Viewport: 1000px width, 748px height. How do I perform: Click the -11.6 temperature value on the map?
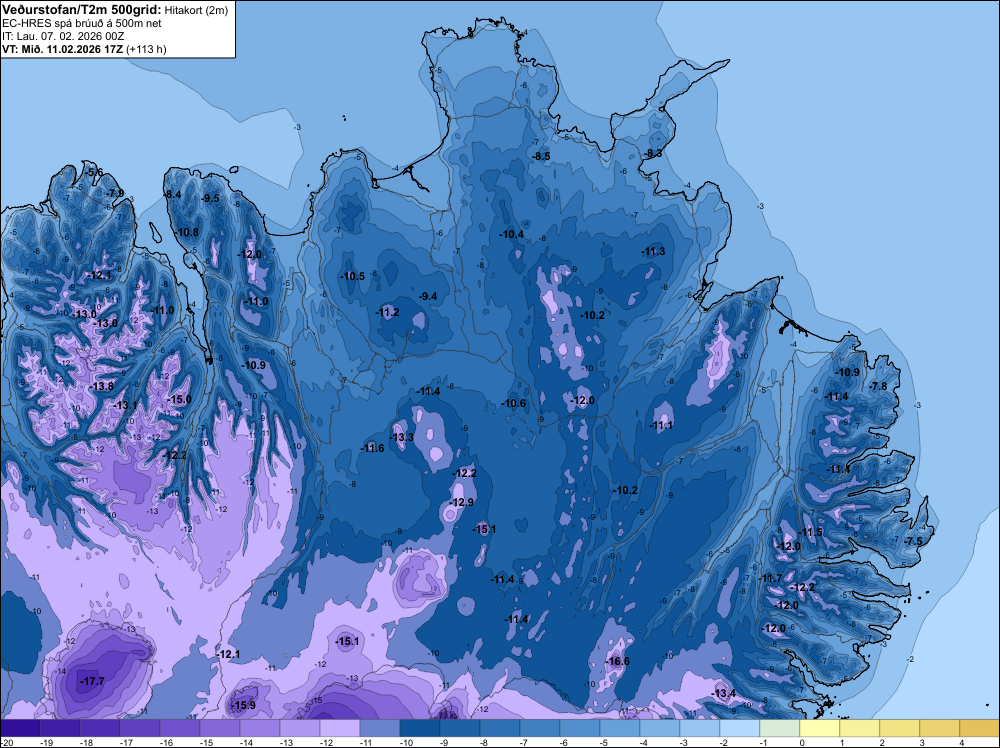point(372,448)
